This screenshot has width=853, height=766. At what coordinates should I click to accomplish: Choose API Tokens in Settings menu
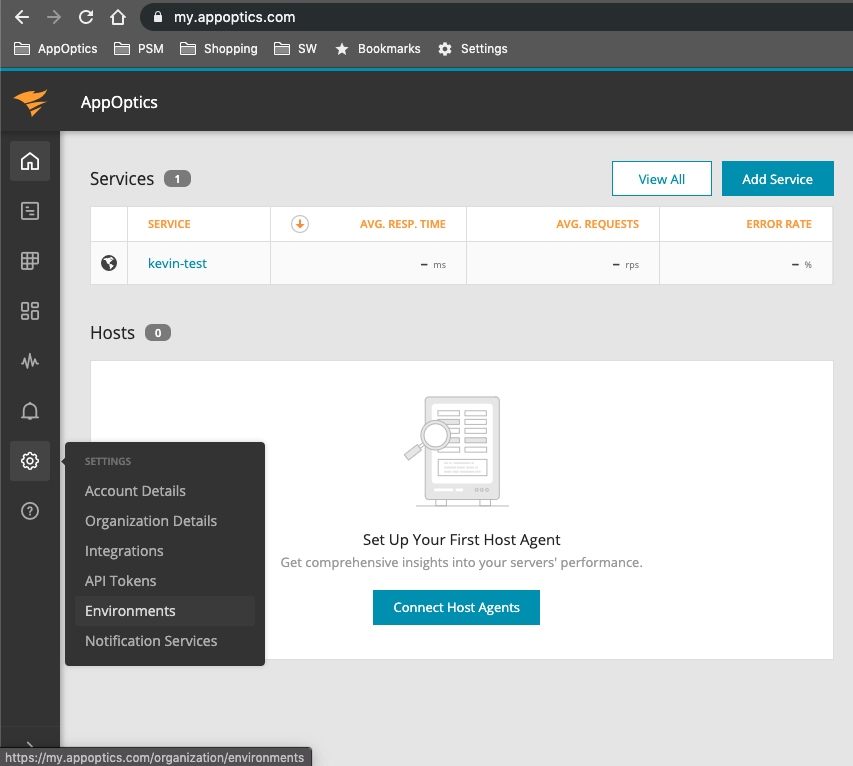(121, 581)
